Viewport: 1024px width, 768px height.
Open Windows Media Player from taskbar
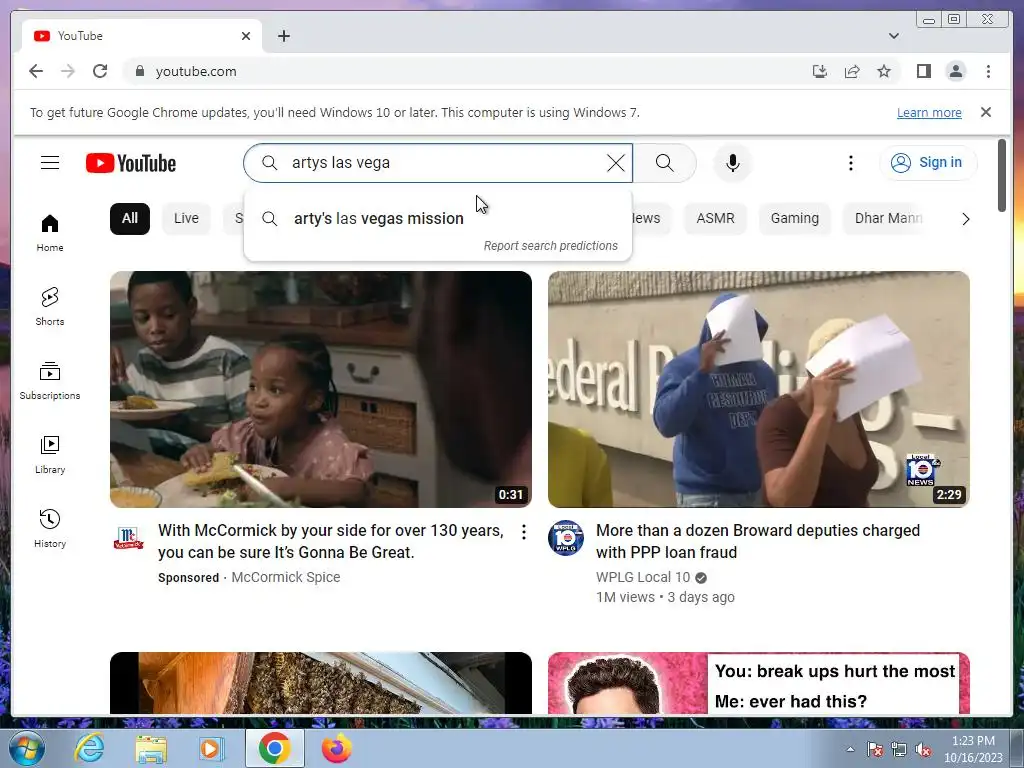click(211, 748)
